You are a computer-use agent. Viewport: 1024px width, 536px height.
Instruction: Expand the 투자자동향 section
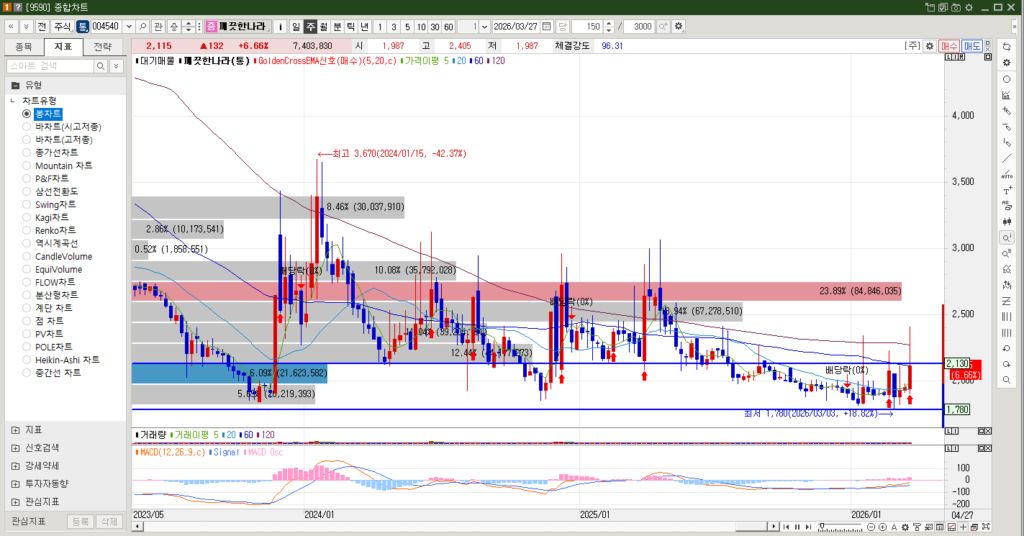click(x=14, y=483)
